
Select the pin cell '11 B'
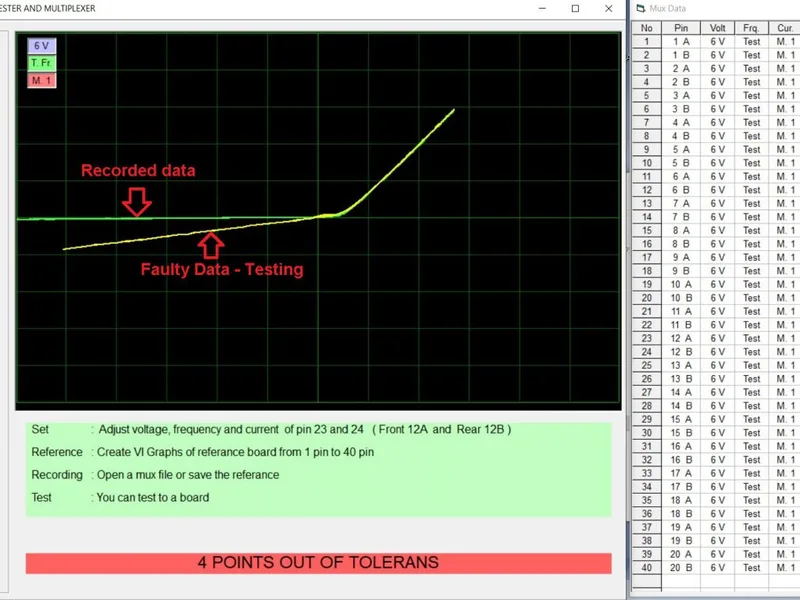tap(681, 325)
